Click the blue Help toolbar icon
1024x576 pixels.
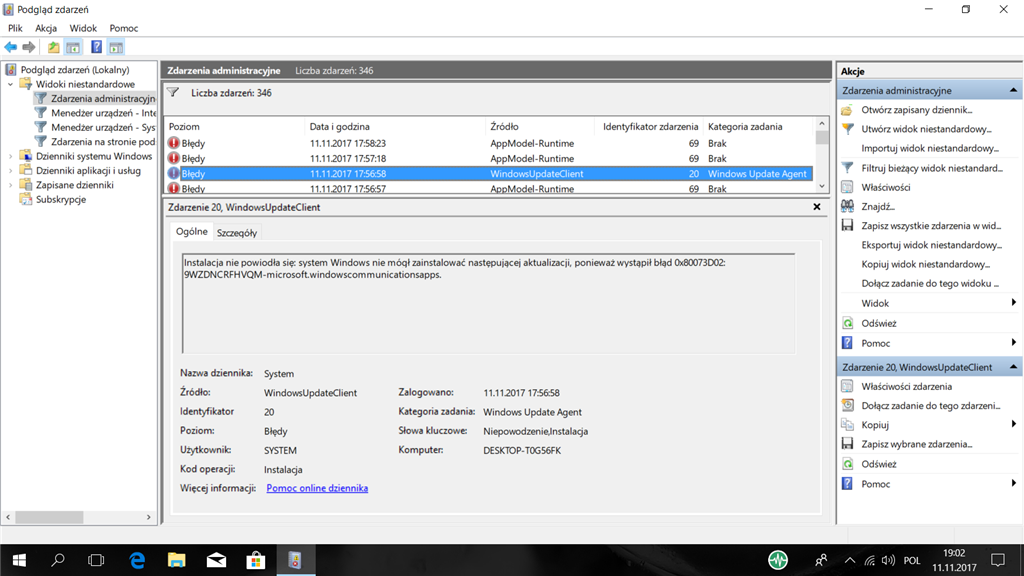[97, 47]
